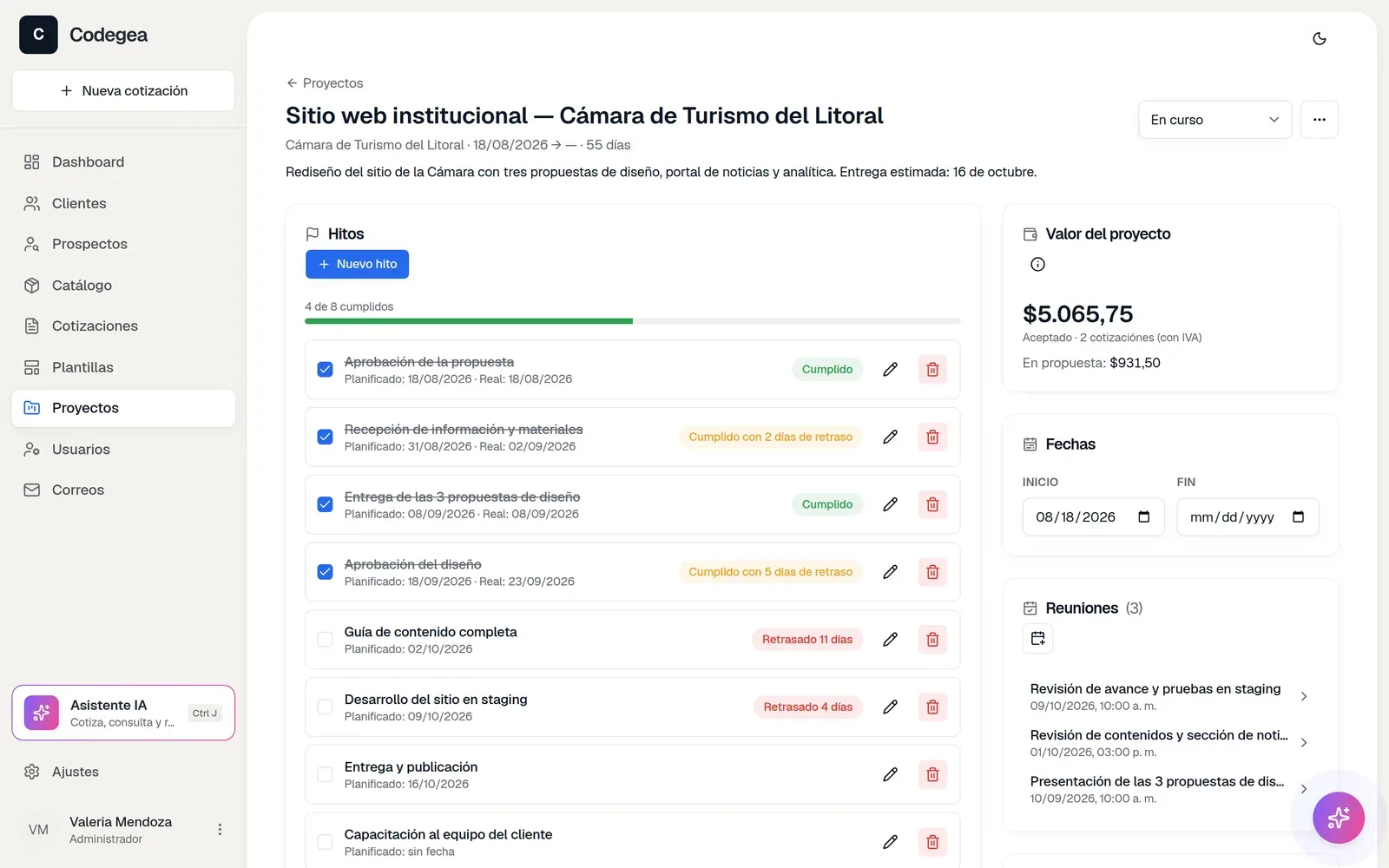Check Guía de contenido completa checkbox
1389x868 pixels.
coord(325,640)
